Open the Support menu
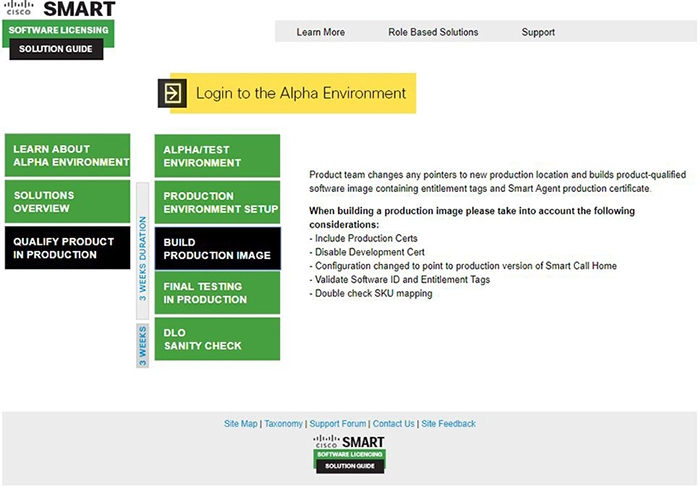700x489 pixels. [x=538, y=32]
